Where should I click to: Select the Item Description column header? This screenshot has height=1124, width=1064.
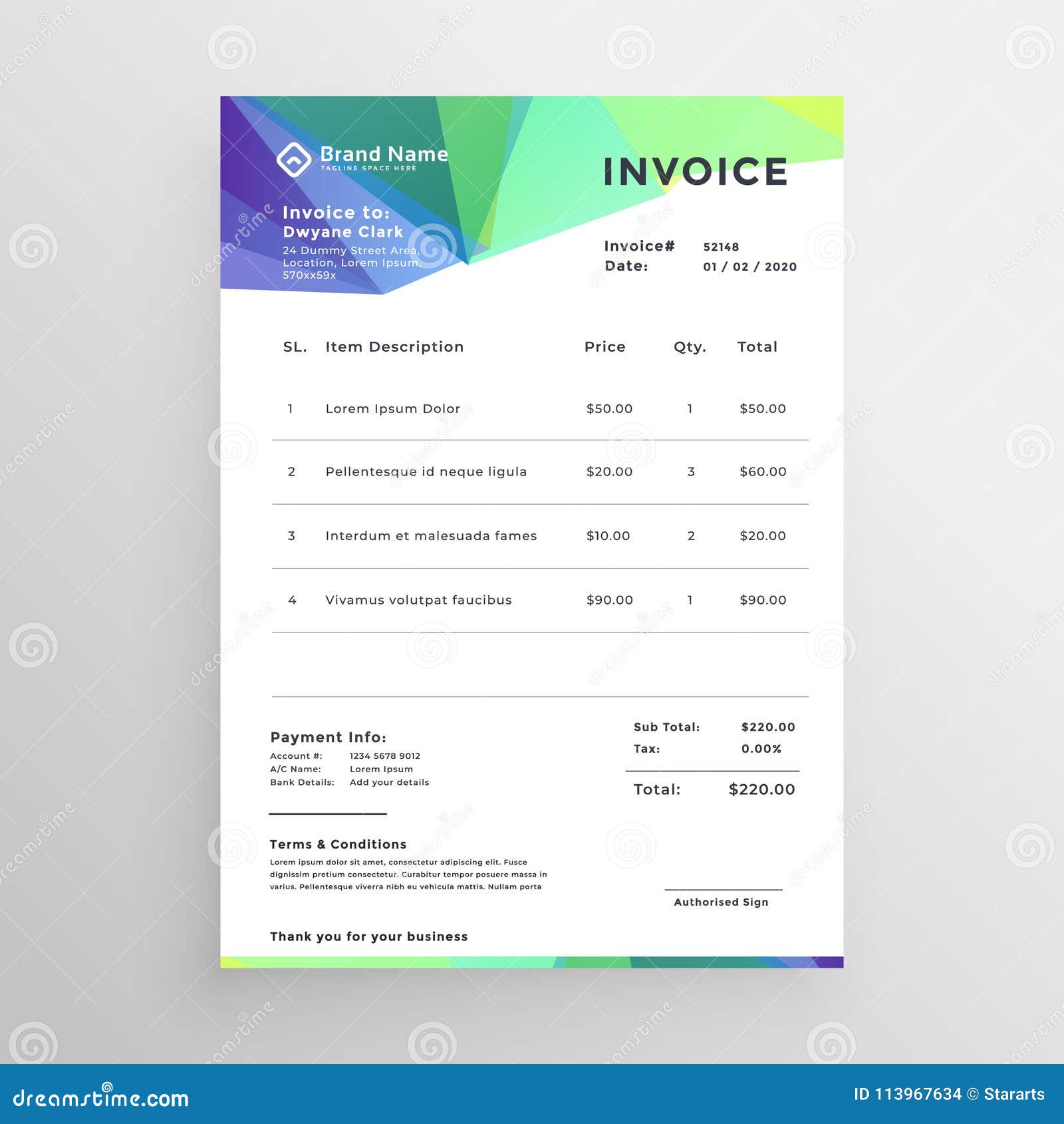point(393,347)
